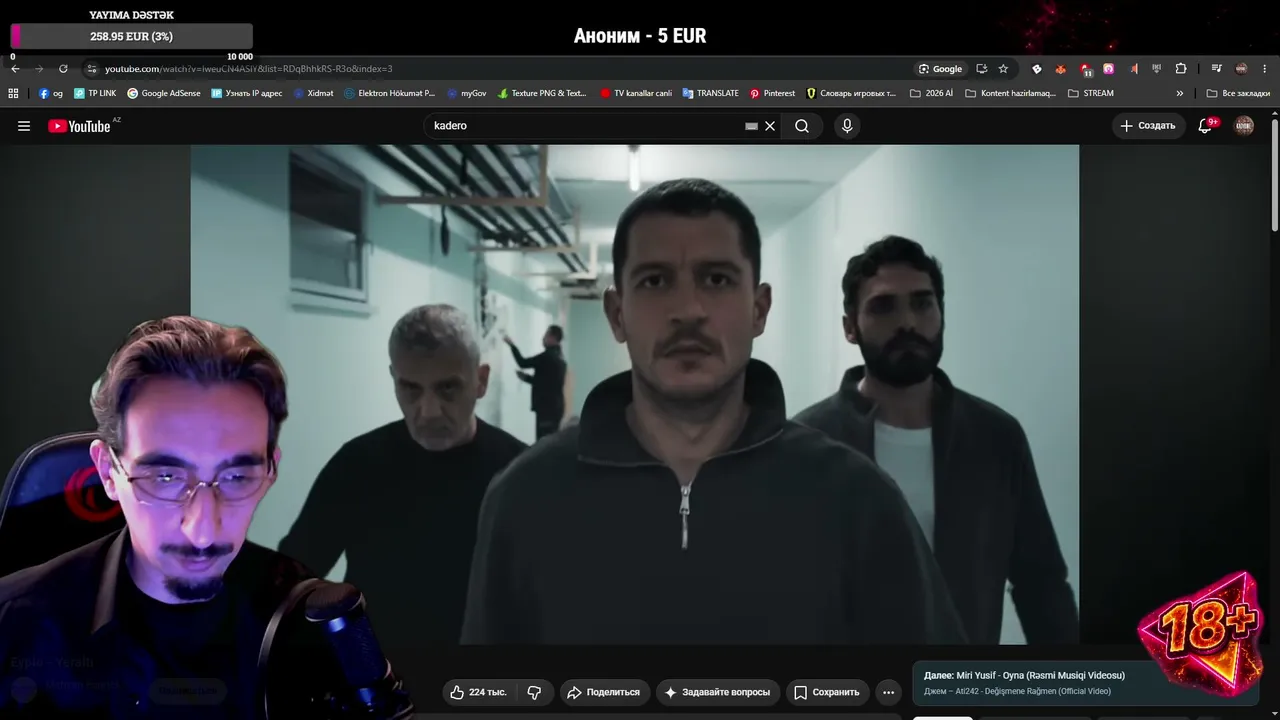This screenshot has height=720, width=1280.
Task: Open YouTube hamburger guide menu
Action: [24, 126]
